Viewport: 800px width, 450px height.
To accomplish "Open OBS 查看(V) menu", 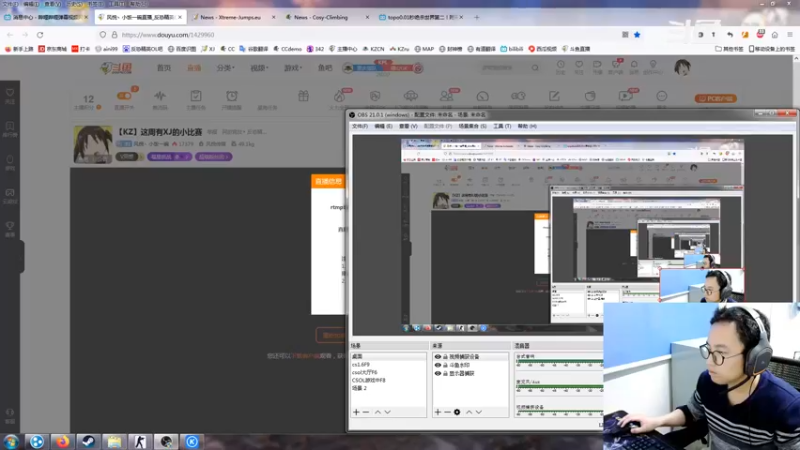I will pyautogui.click(x=408, y=126).
